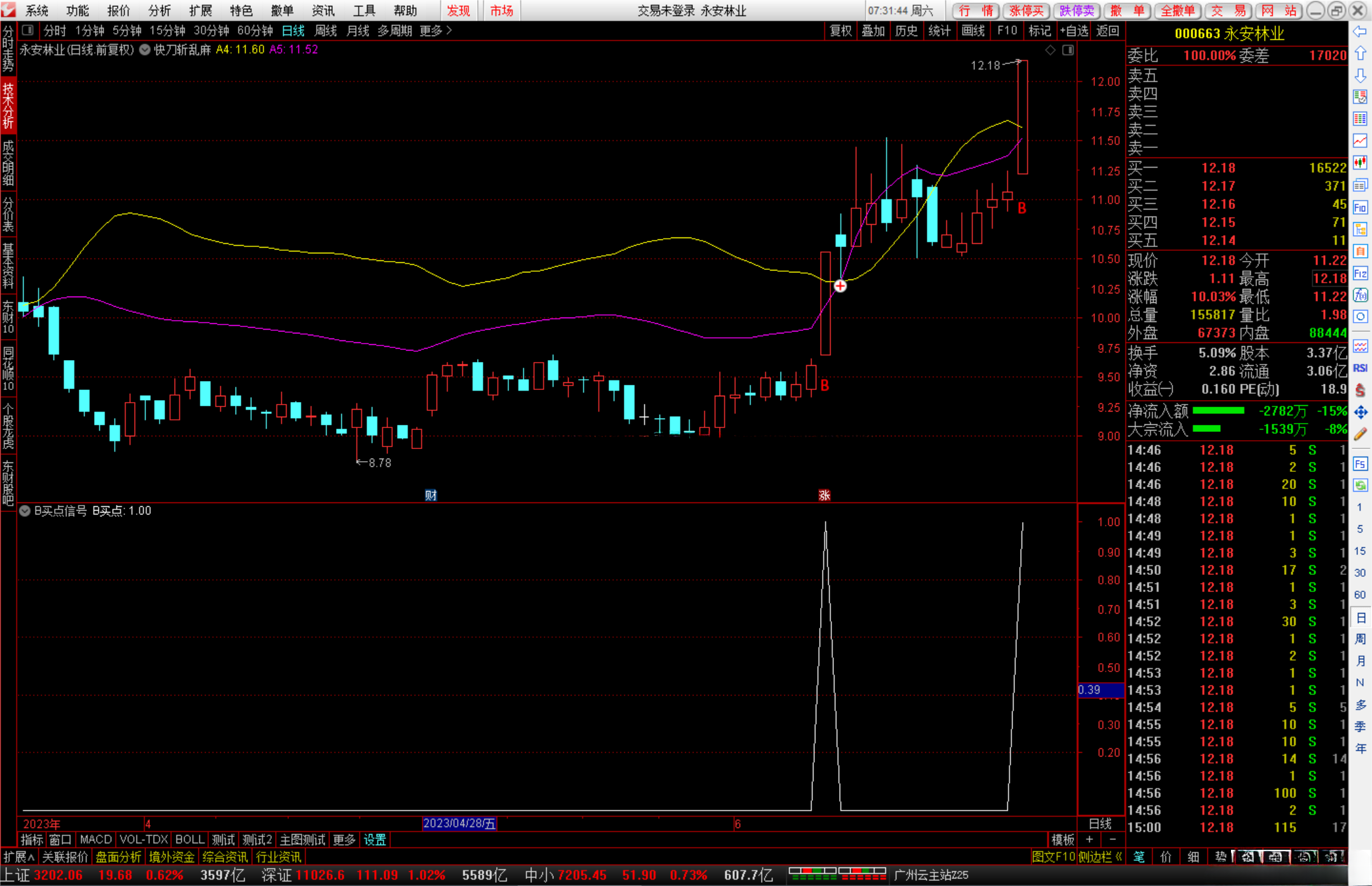Expand the 更多 period dropdown
Image resolution: width=1372 pixels, height=886 pixels.
[x=436, y=30]
